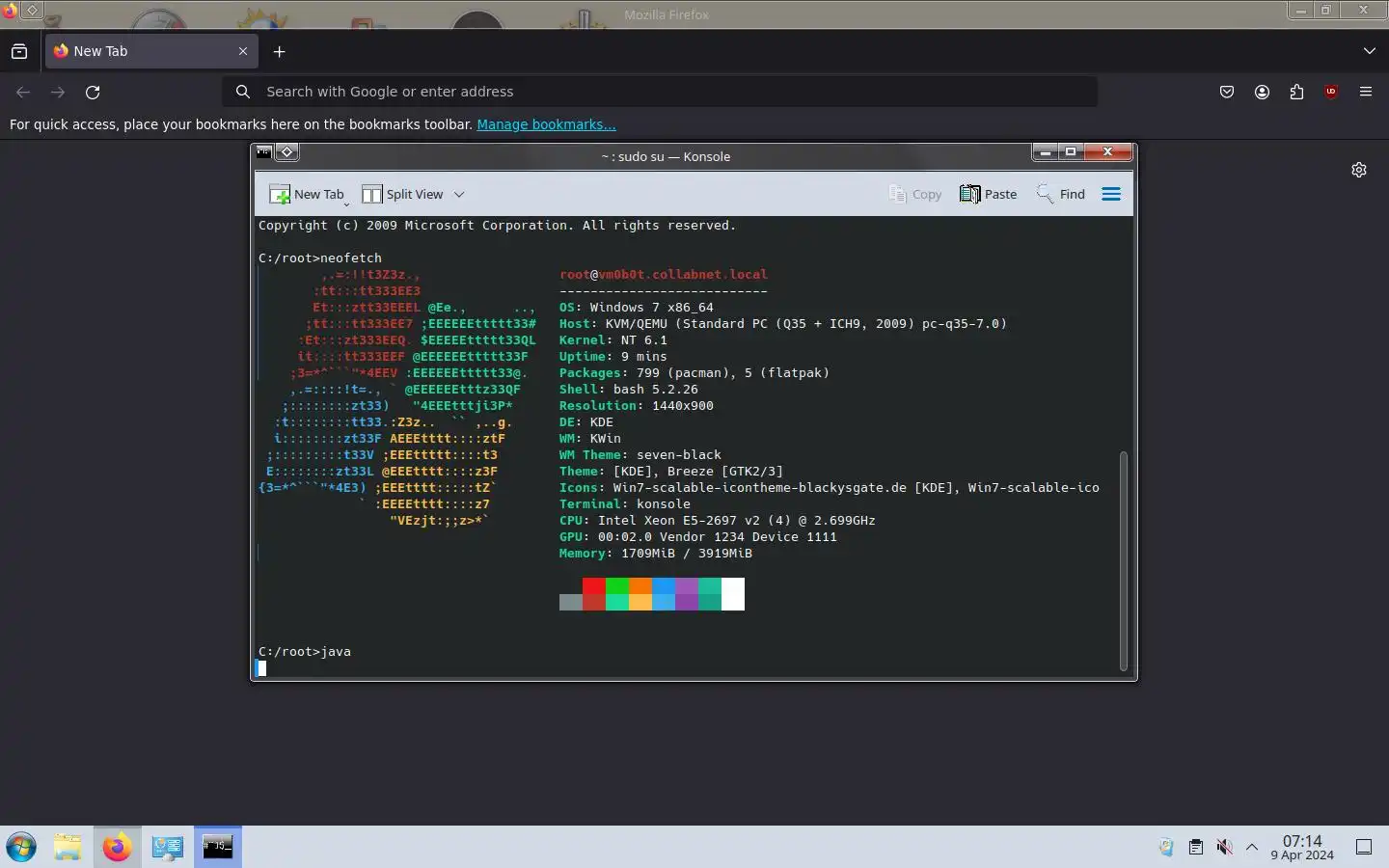Image resolution: width=1389 pixels, height=868 pixels.
Task: Click the 'C:/root>neofetch' command line
Action: point(320,258)
